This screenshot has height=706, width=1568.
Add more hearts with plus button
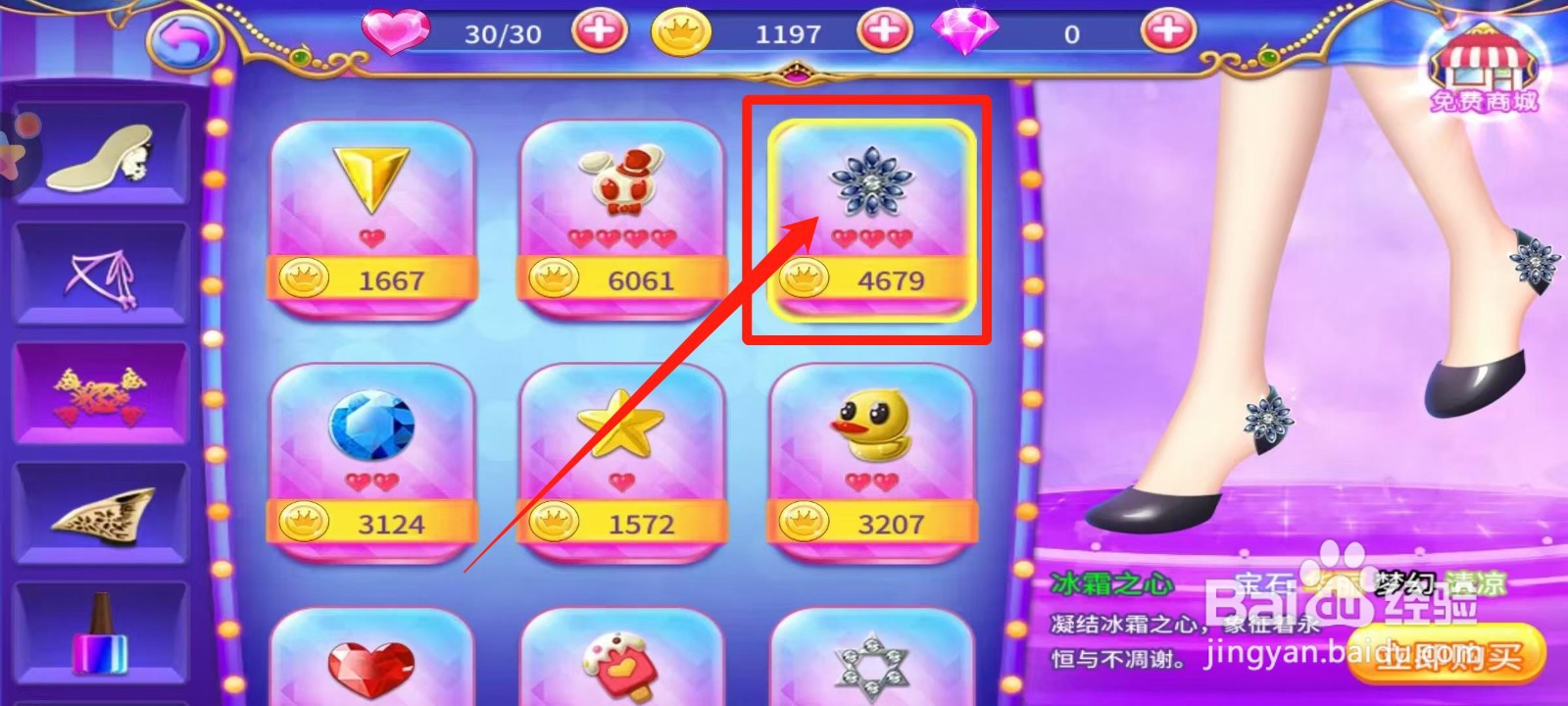point(599,31)
